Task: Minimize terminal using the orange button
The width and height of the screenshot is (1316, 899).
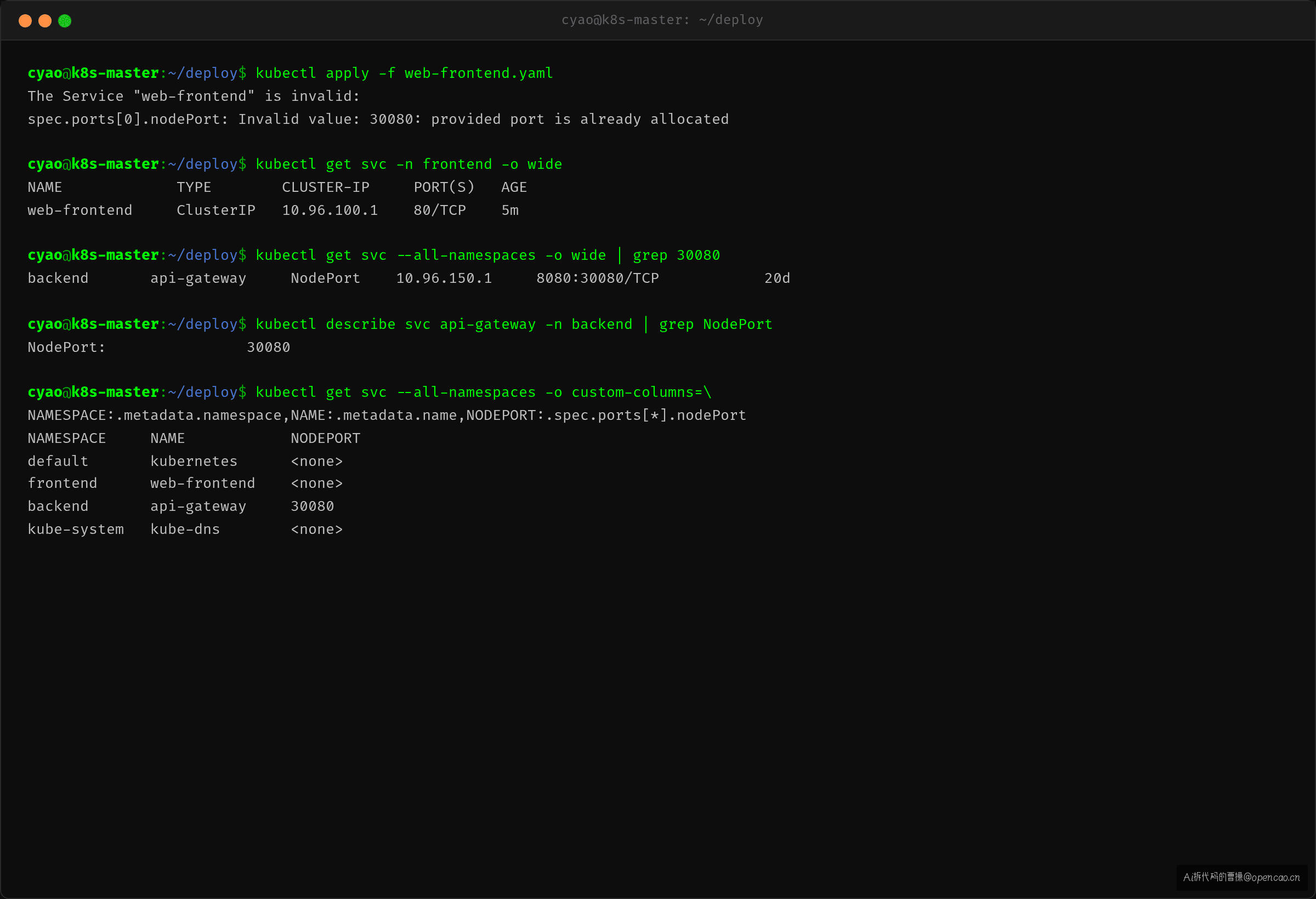Action: (45, 21)
